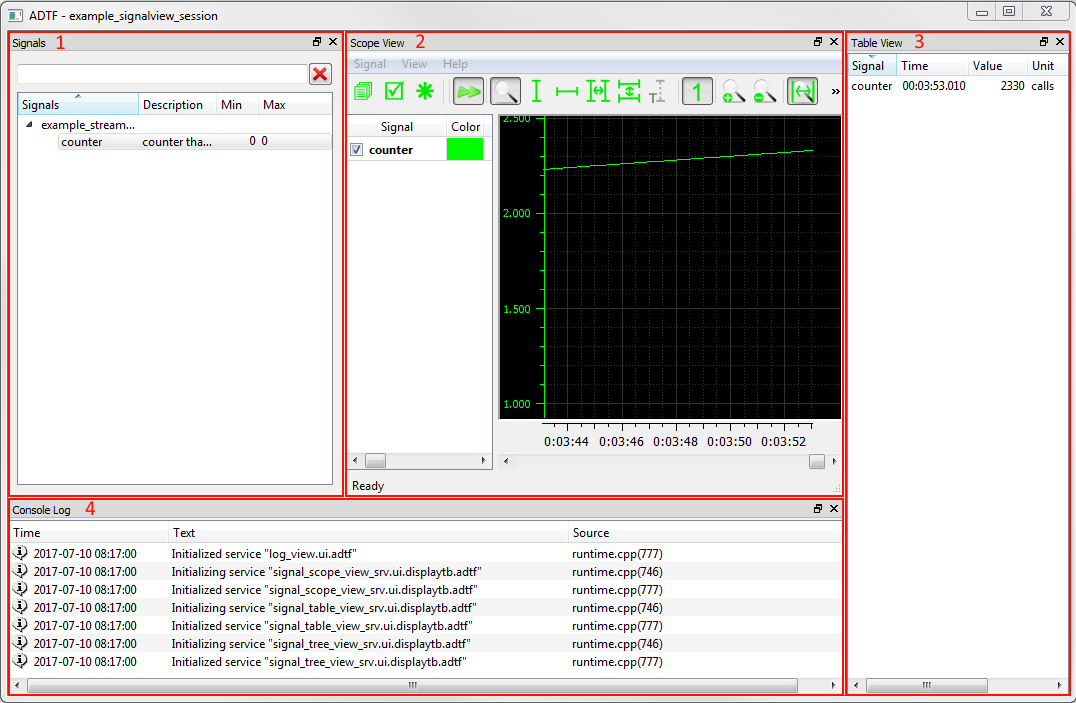This screenshot has height=703, width=1076.
Task: Close the Signals panel
Action: point(333,42)
